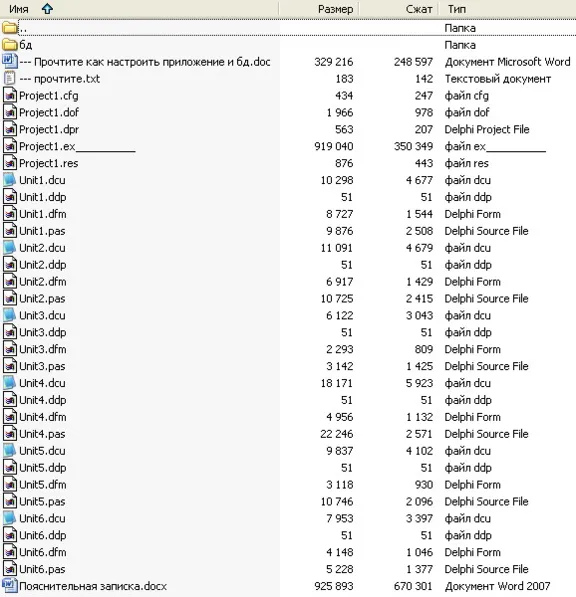Click the Unit6.pas file icon
This screenshot has height=597, width=576.
pos(10,569)
